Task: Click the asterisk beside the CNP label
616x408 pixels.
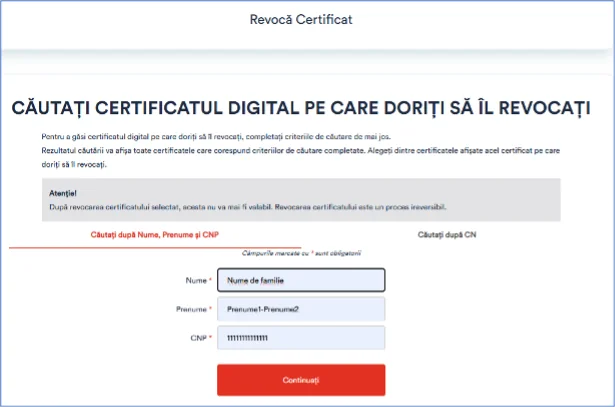Action: pyautogui.click(x=211, y=339)
